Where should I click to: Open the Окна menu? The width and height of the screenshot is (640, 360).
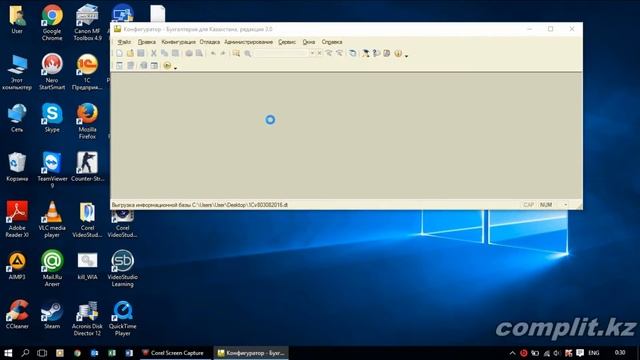[x=309, y=42]
